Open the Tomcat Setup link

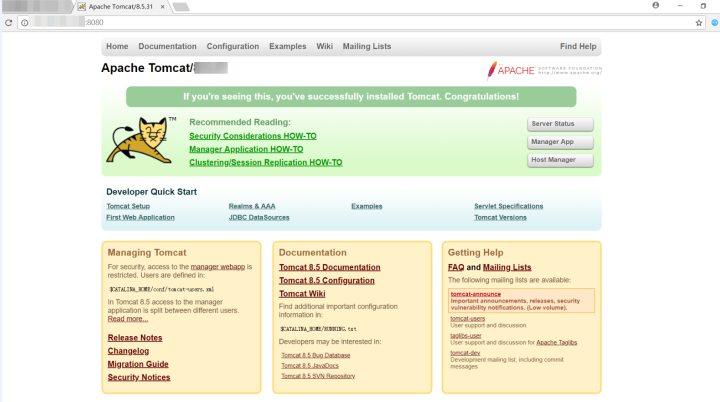coord(128,206)
